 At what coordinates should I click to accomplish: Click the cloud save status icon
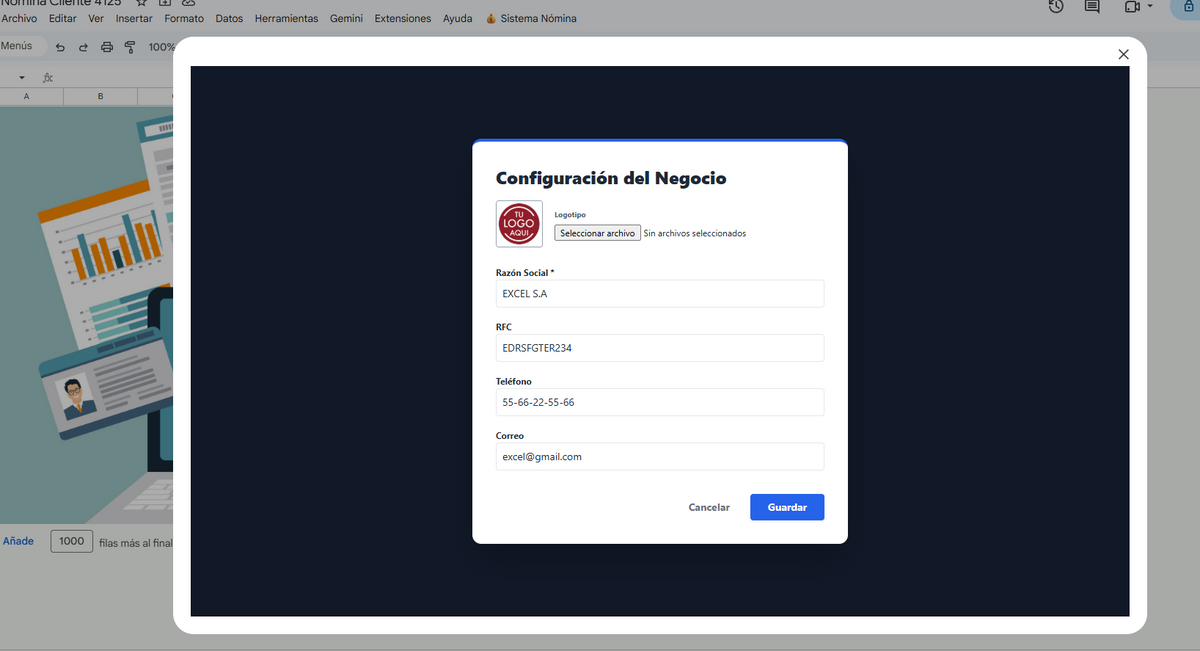tap(188, 3)
